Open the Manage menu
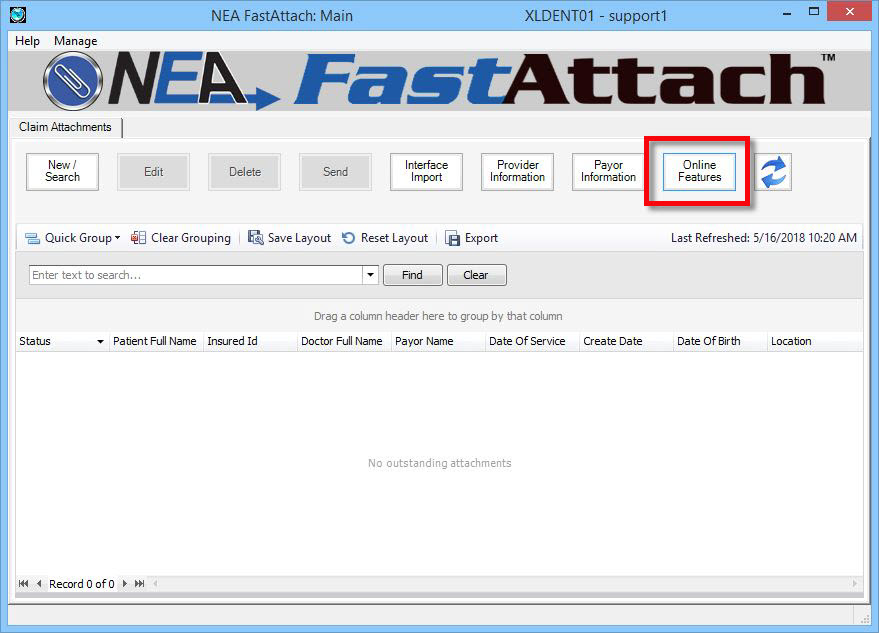879x633 pixels. (76, 41)
